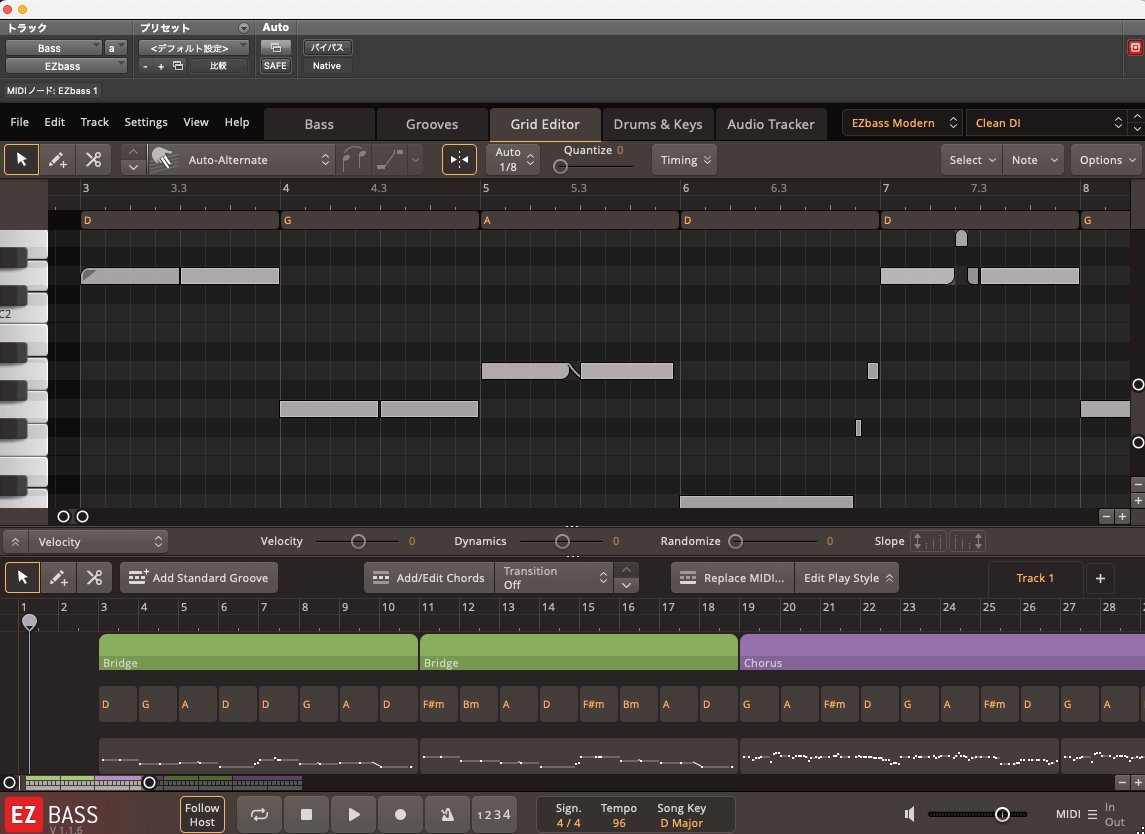Click the Dynamics slider handle

tap(562, 541)
